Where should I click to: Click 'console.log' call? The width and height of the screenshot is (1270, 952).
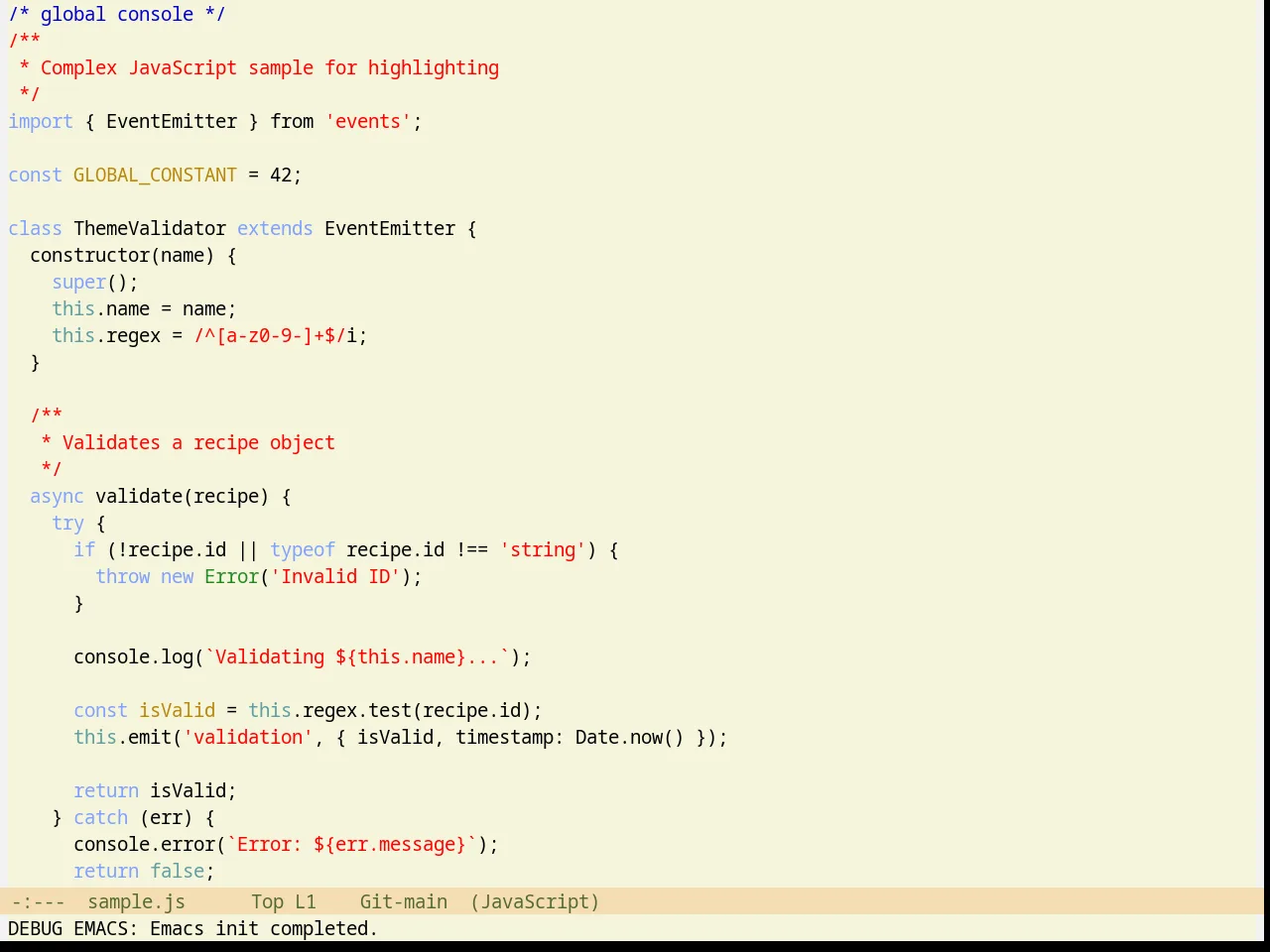coord(133,656)
